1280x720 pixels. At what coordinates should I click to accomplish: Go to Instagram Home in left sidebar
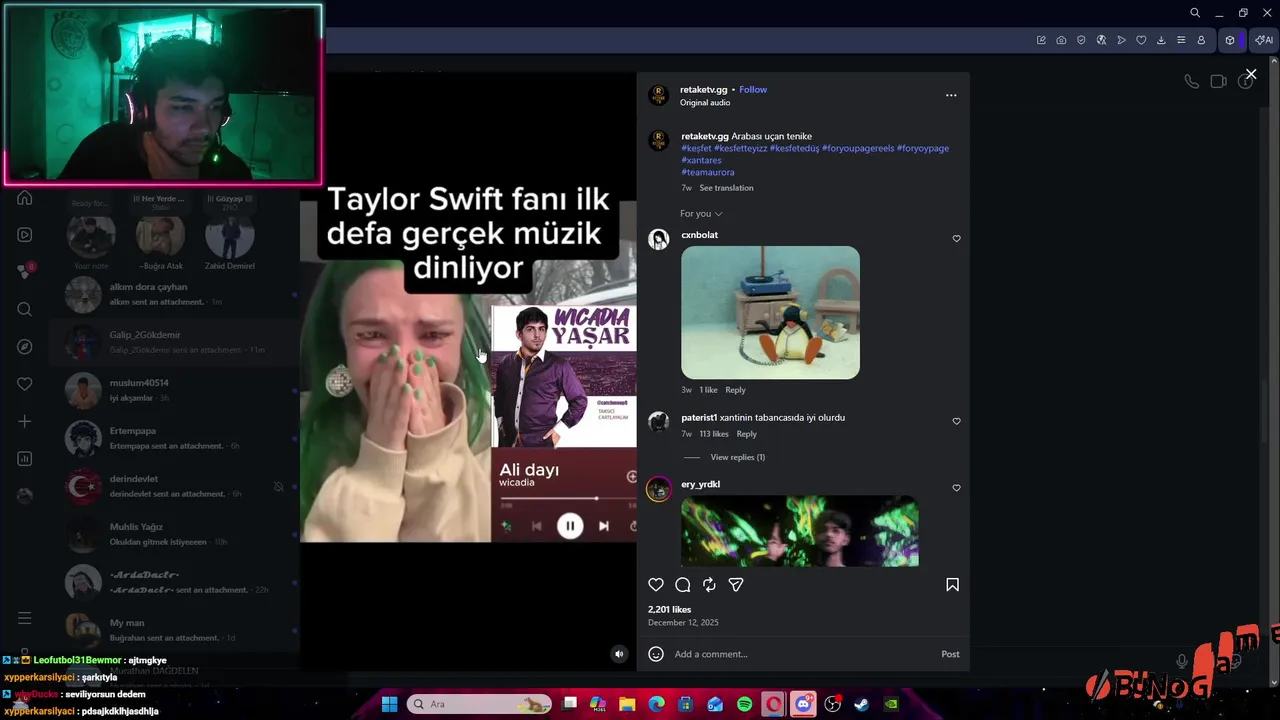[25, 198]
